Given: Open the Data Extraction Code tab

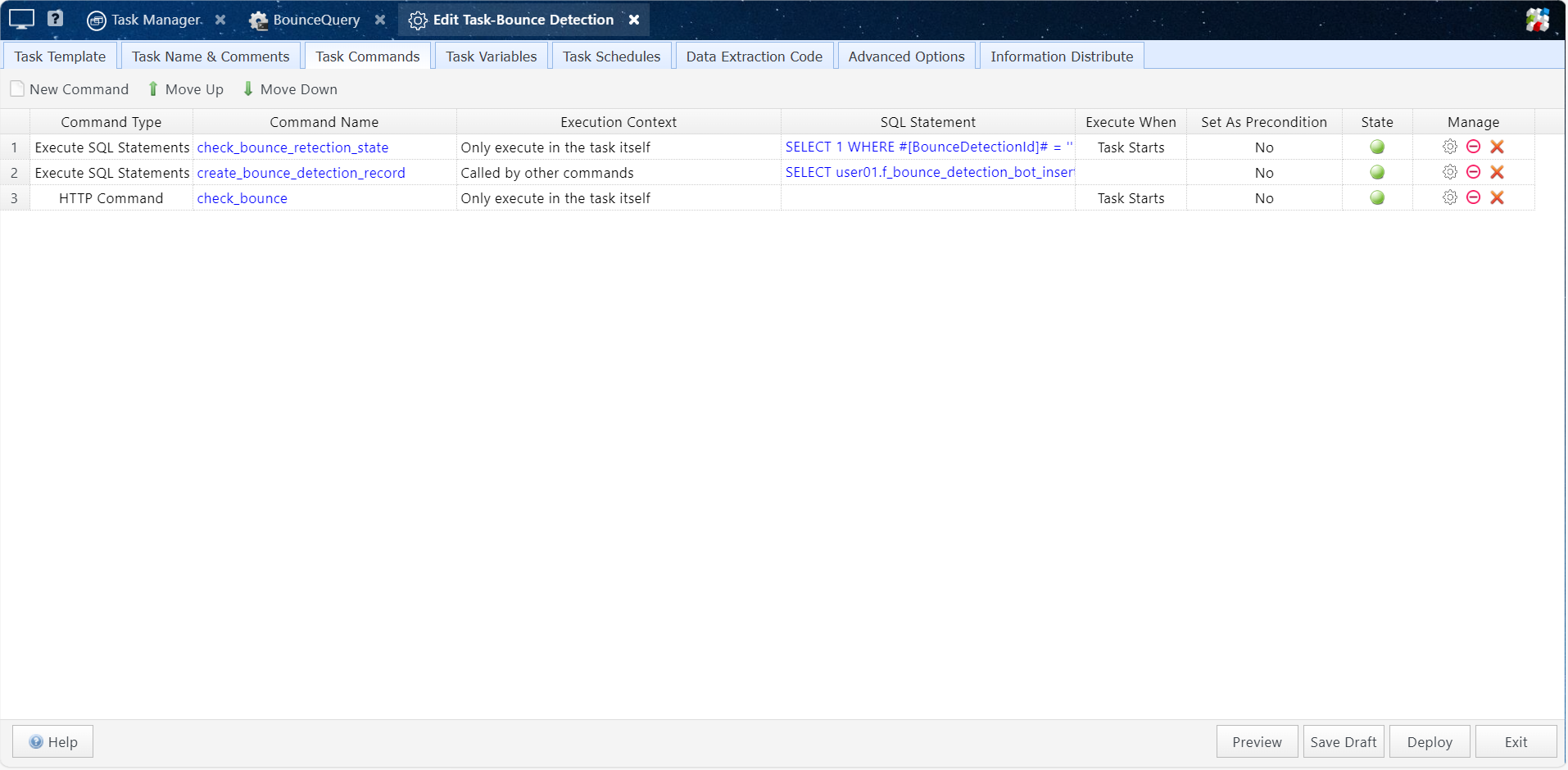Looking at the screenshot, I should (755, 57).
